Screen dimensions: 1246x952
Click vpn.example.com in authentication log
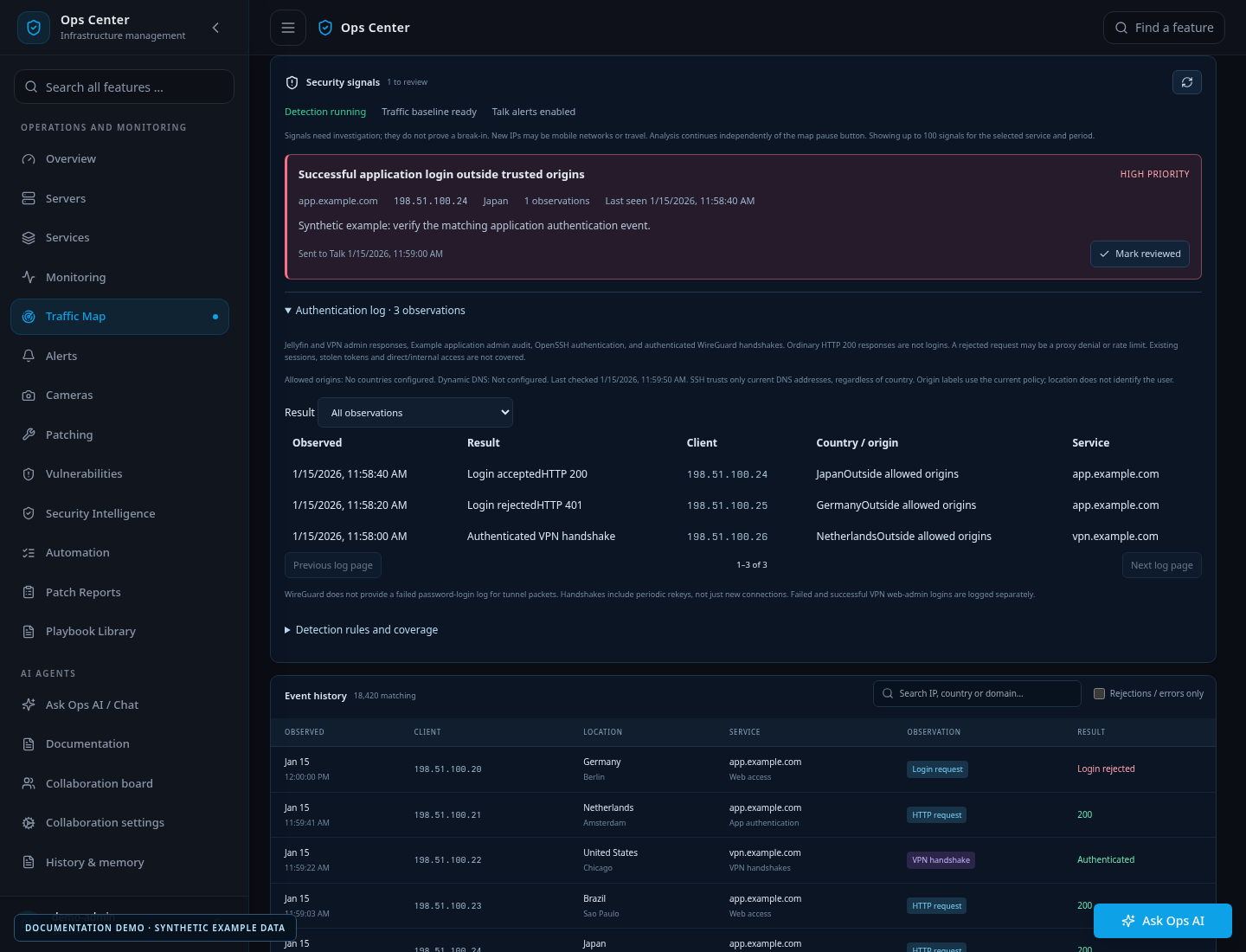pos(1115,537)
